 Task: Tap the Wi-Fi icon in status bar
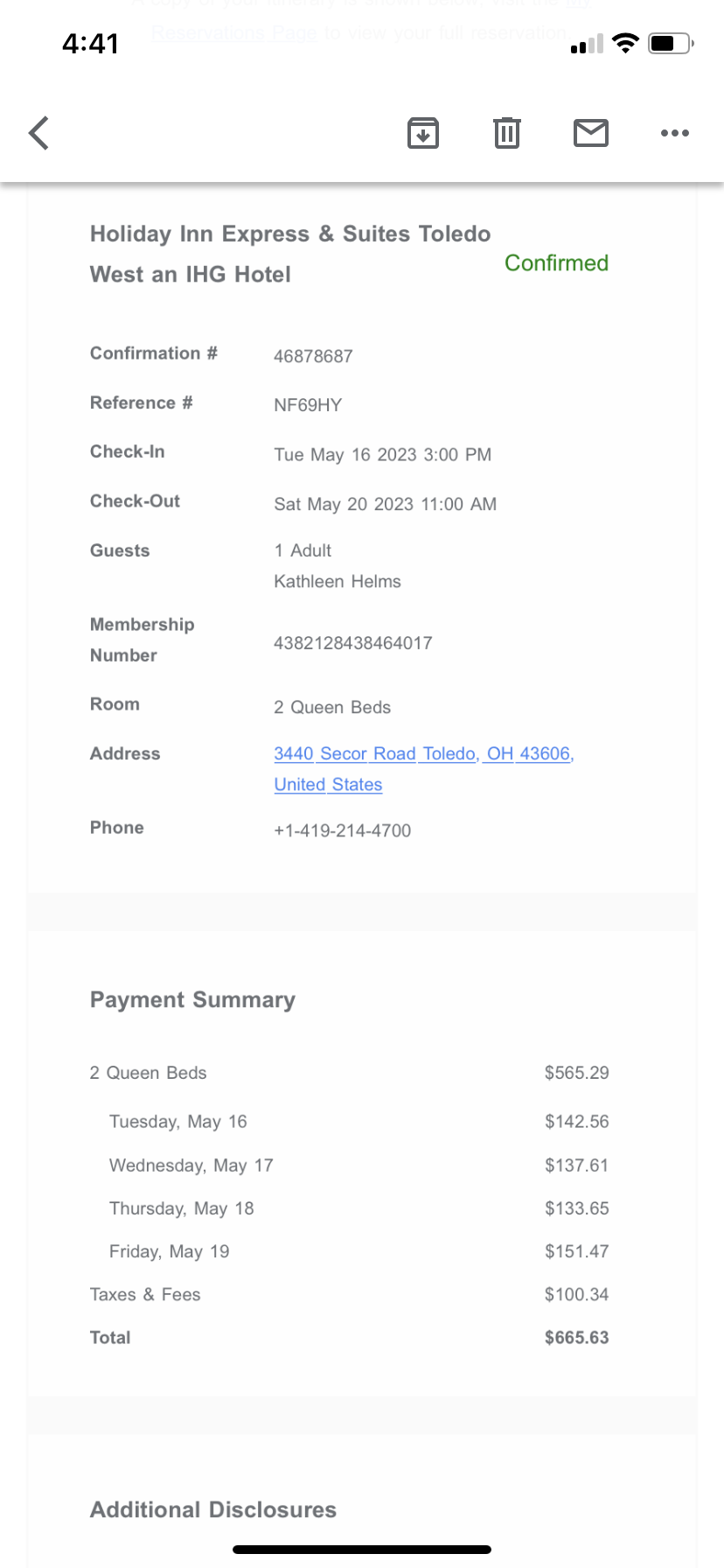[x=625, y=43]
